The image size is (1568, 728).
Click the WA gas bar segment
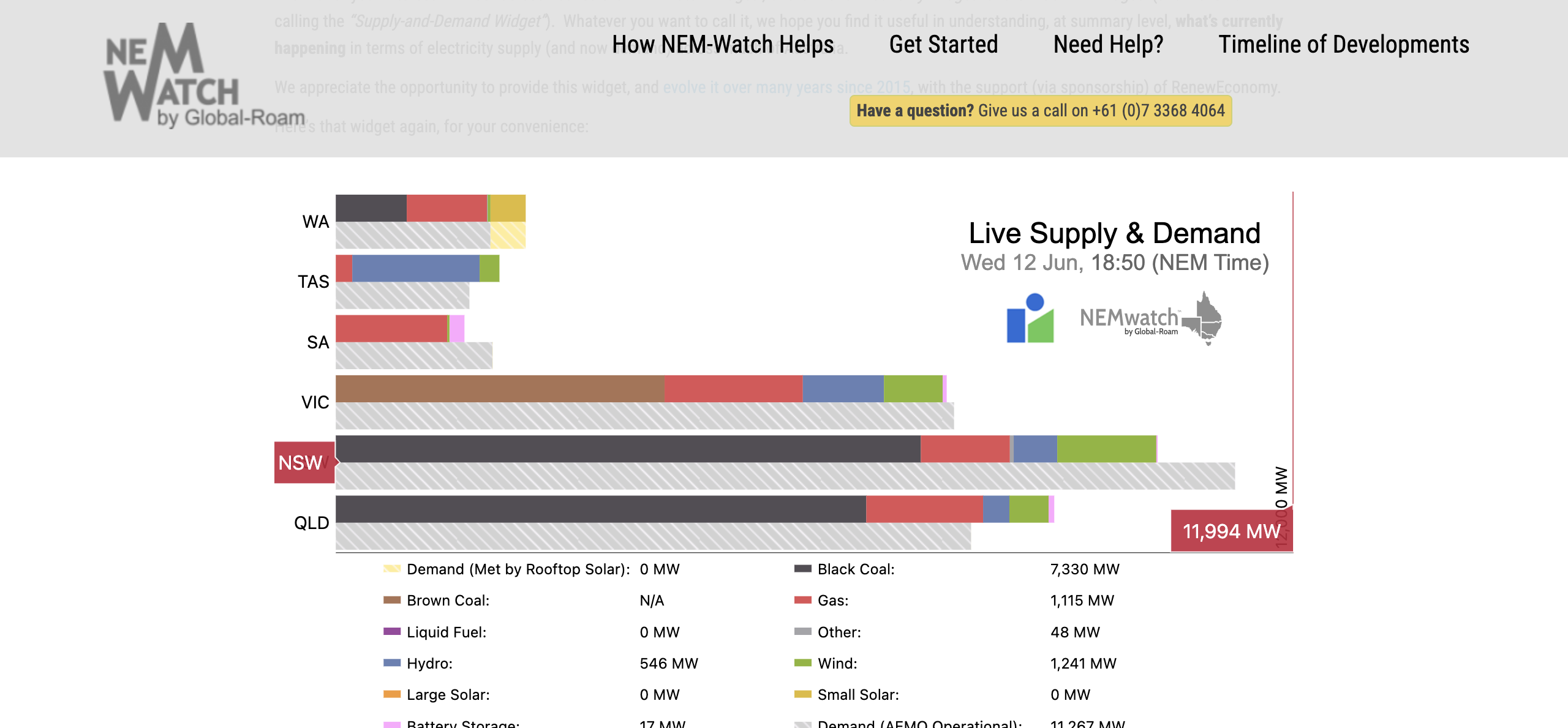pyautogui.click(x=447, y=208)
